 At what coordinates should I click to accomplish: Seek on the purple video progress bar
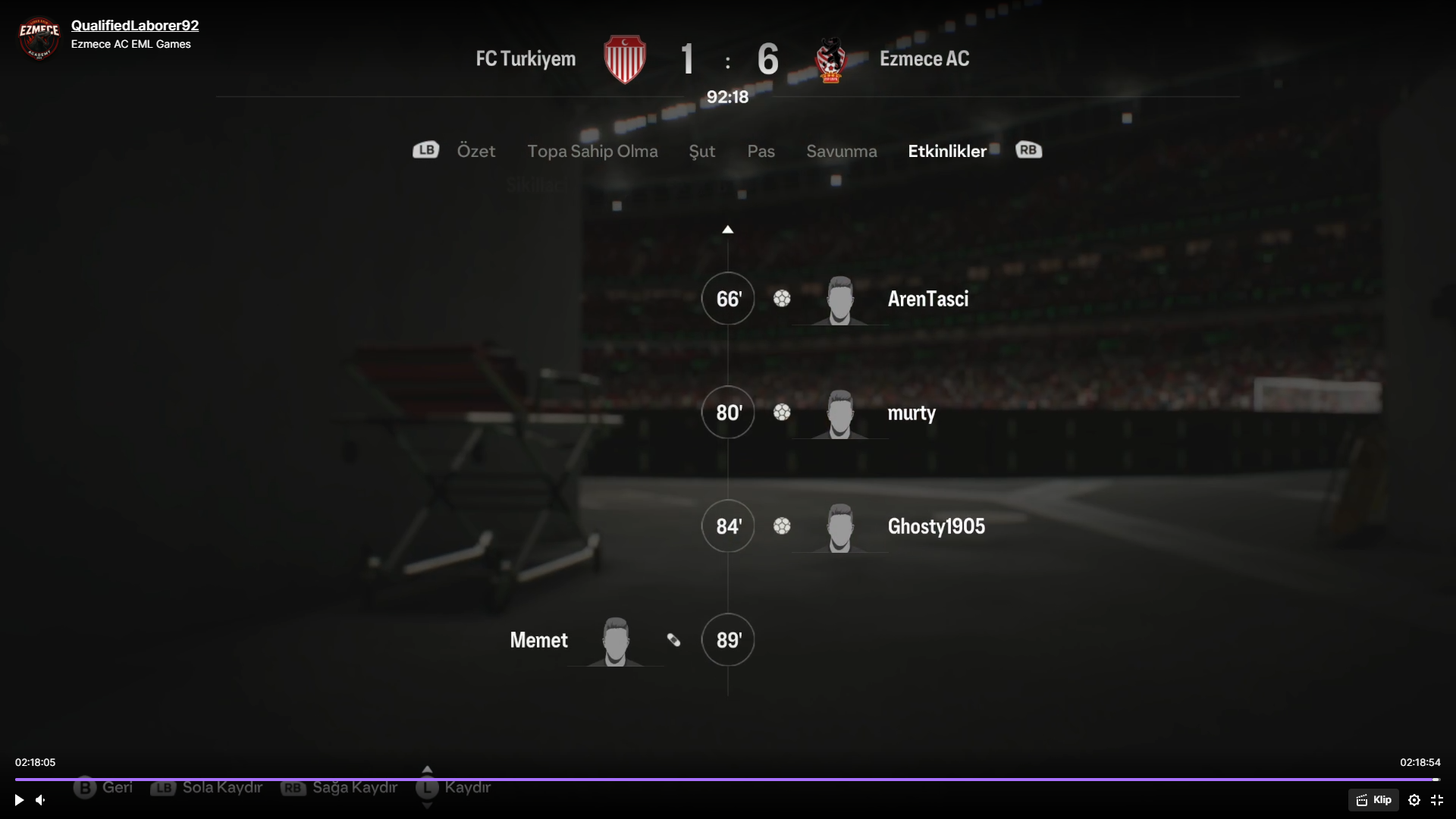(x=727, y=779)
